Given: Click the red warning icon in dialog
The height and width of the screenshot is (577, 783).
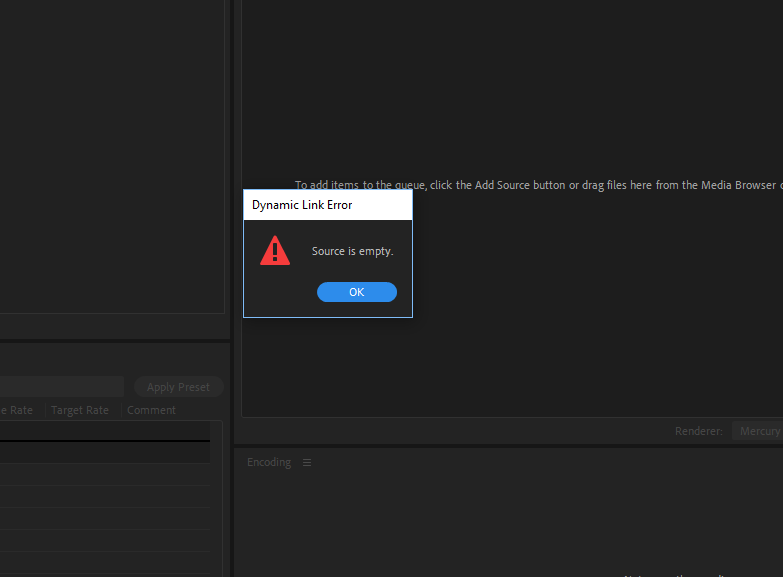Looking at the screenshot, I should coord(275,250).
